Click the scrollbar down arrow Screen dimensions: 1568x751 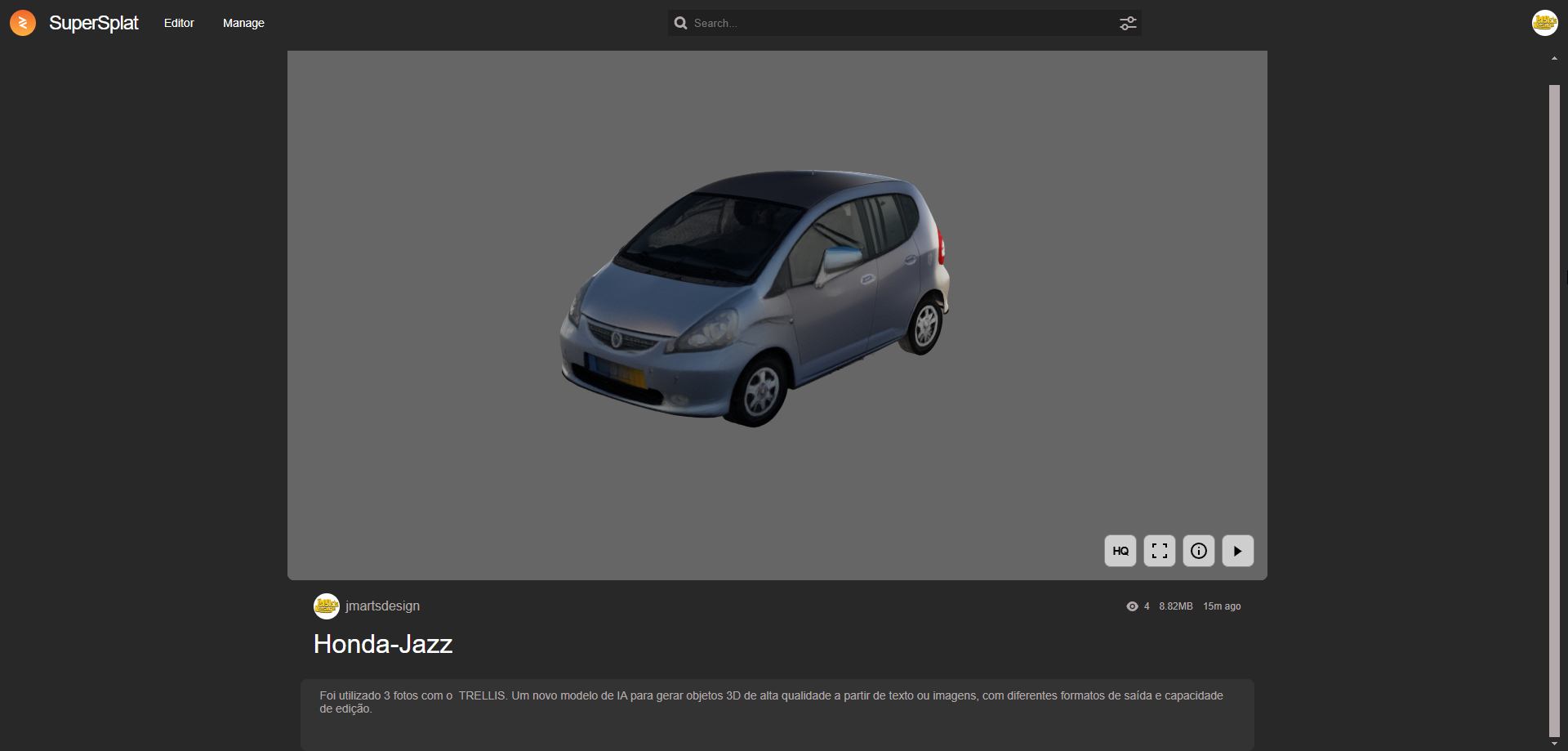pyautogui.click(x=1554, y=744)
